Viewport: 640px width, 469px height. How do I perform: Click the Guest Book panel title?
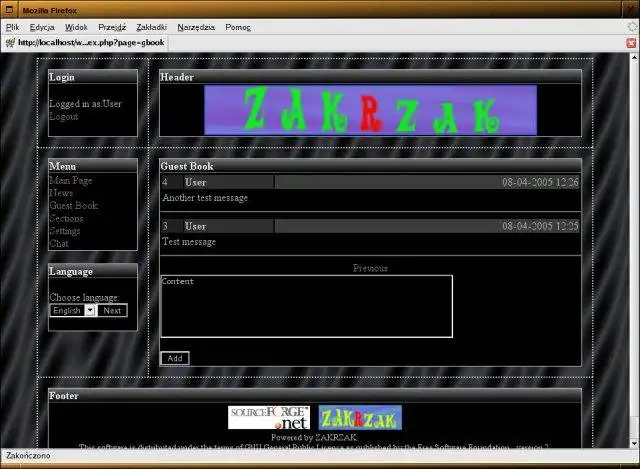tap(187, 166)
